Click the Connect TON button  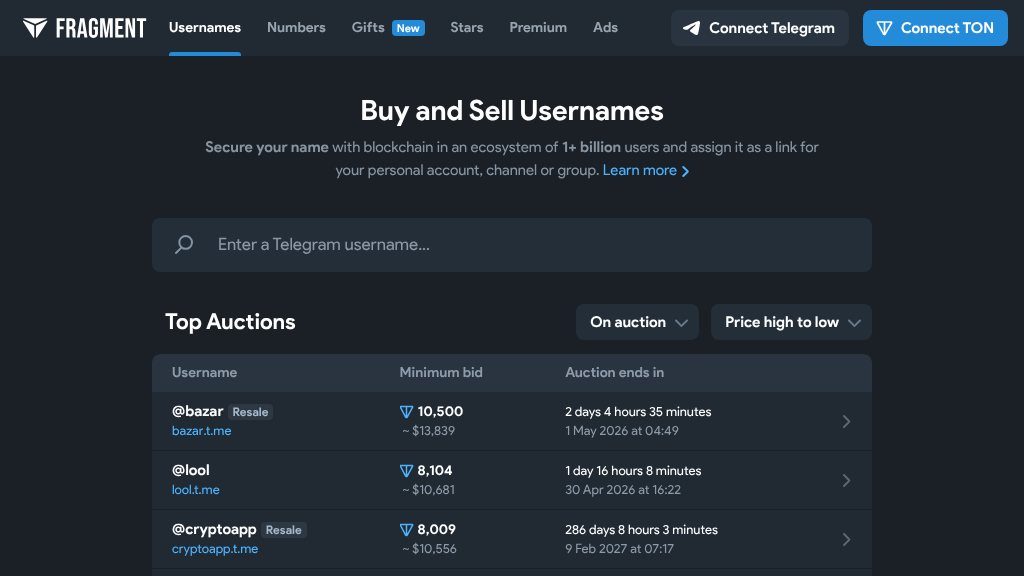point(935,28)
